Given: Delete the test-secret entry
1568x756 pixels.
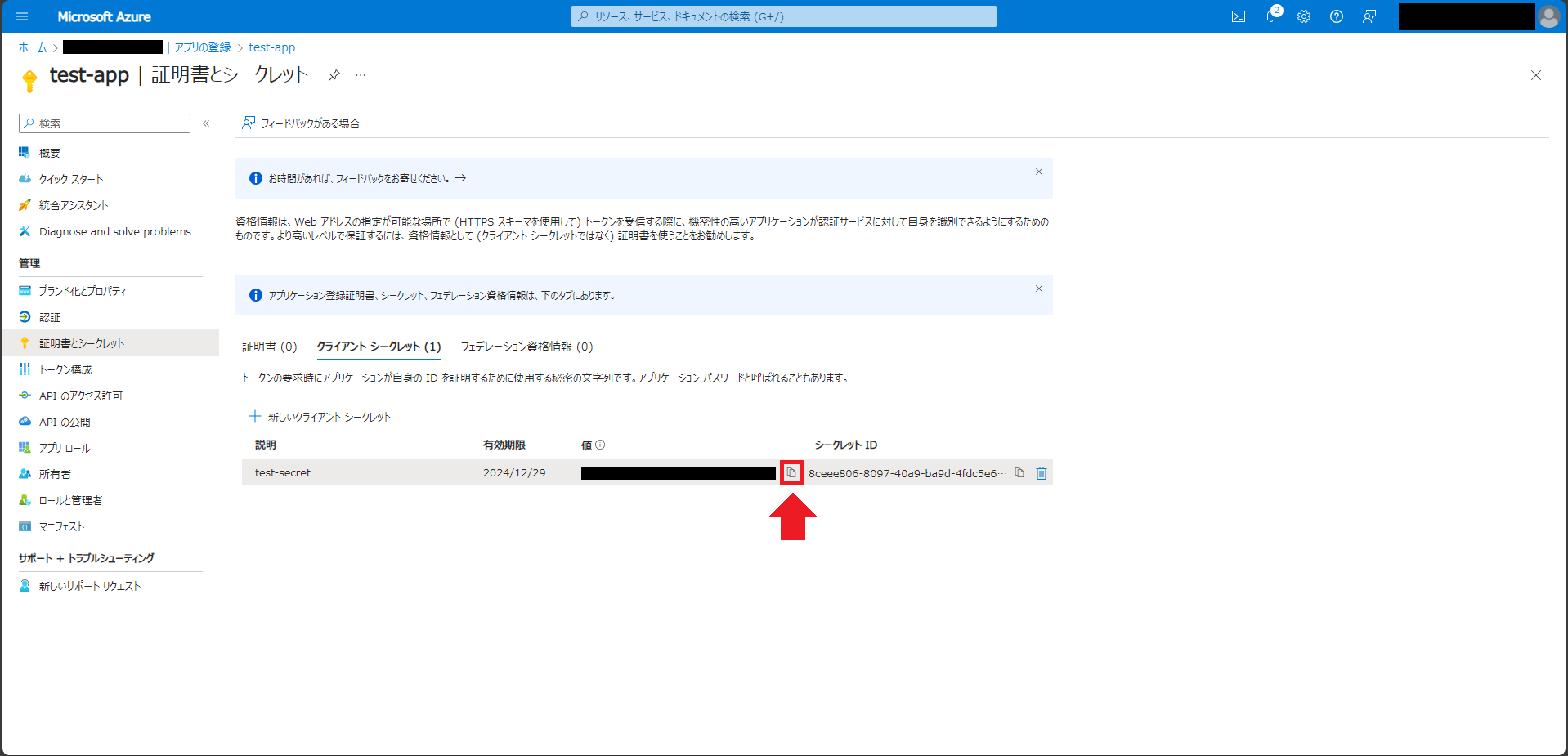Looking at the screenshot, I should 1041,472.
